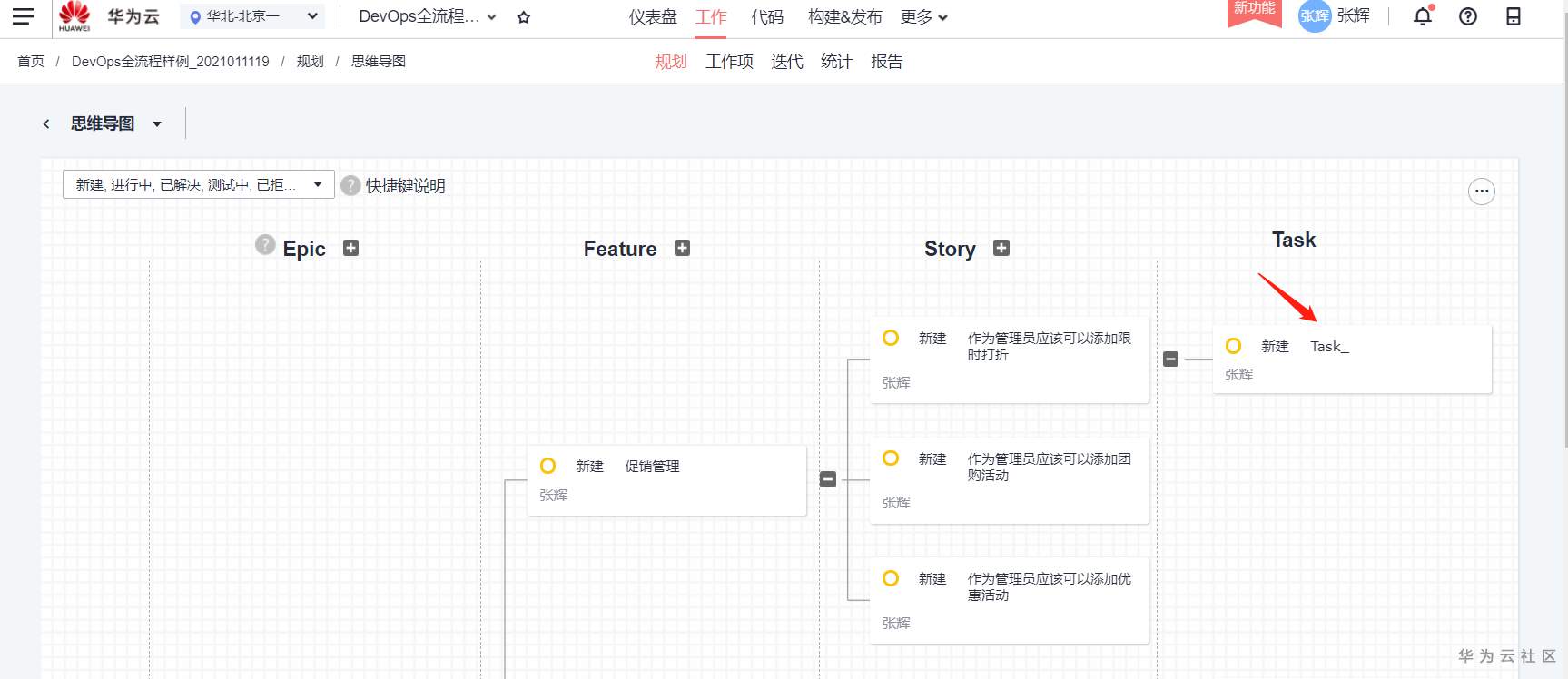The height and width of the screenshot is (679, 1568).
Task: Collapse children of 促销管理 feature
Action: [828, 479]
